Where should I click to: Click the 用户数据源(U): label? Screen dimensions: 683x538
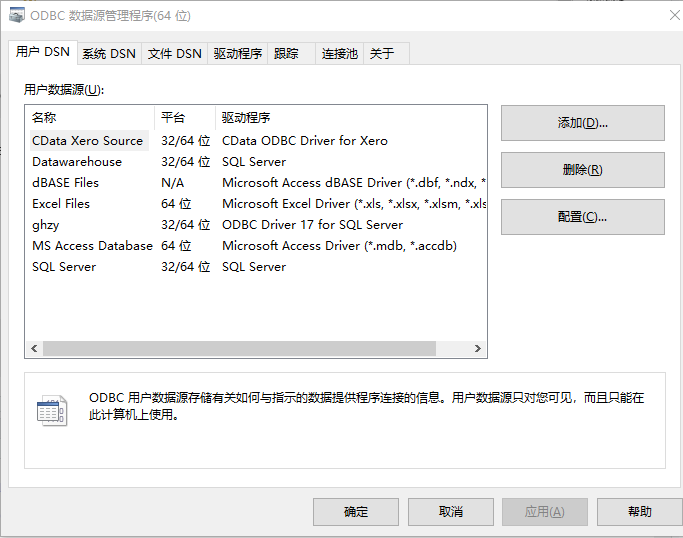click(x=64, y=90)
